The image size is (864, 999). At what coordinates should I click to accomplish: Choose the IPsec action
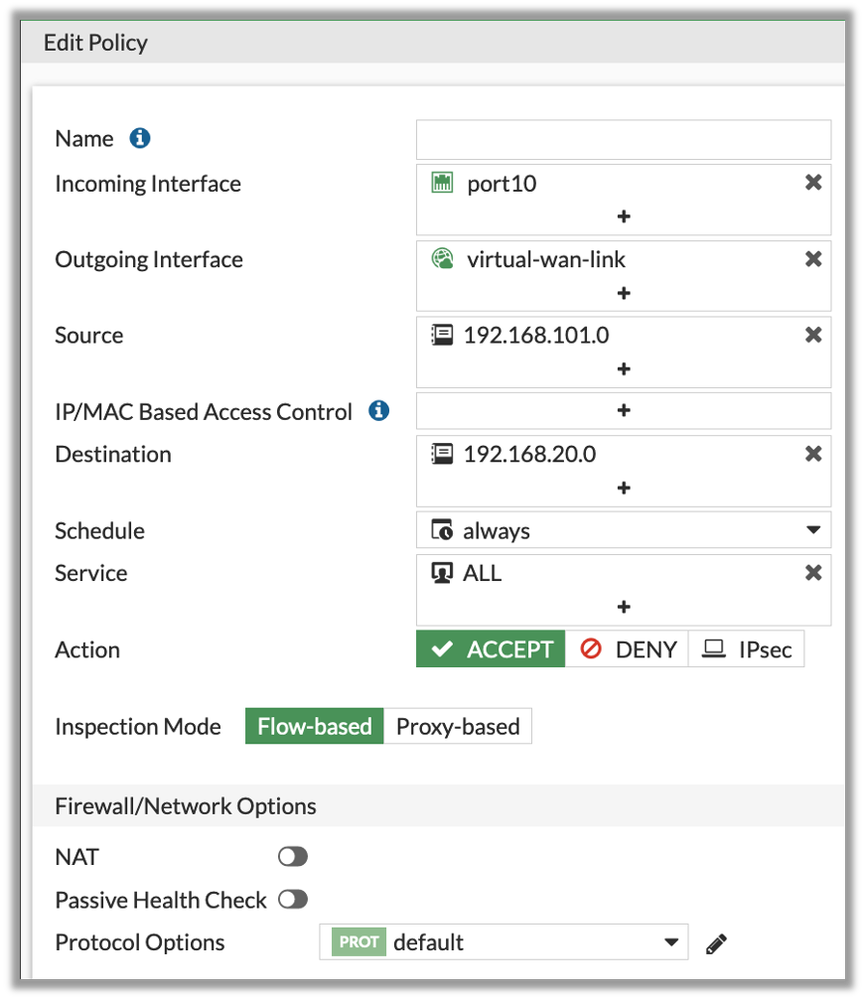pyautogui.click(x=746, y=649)
